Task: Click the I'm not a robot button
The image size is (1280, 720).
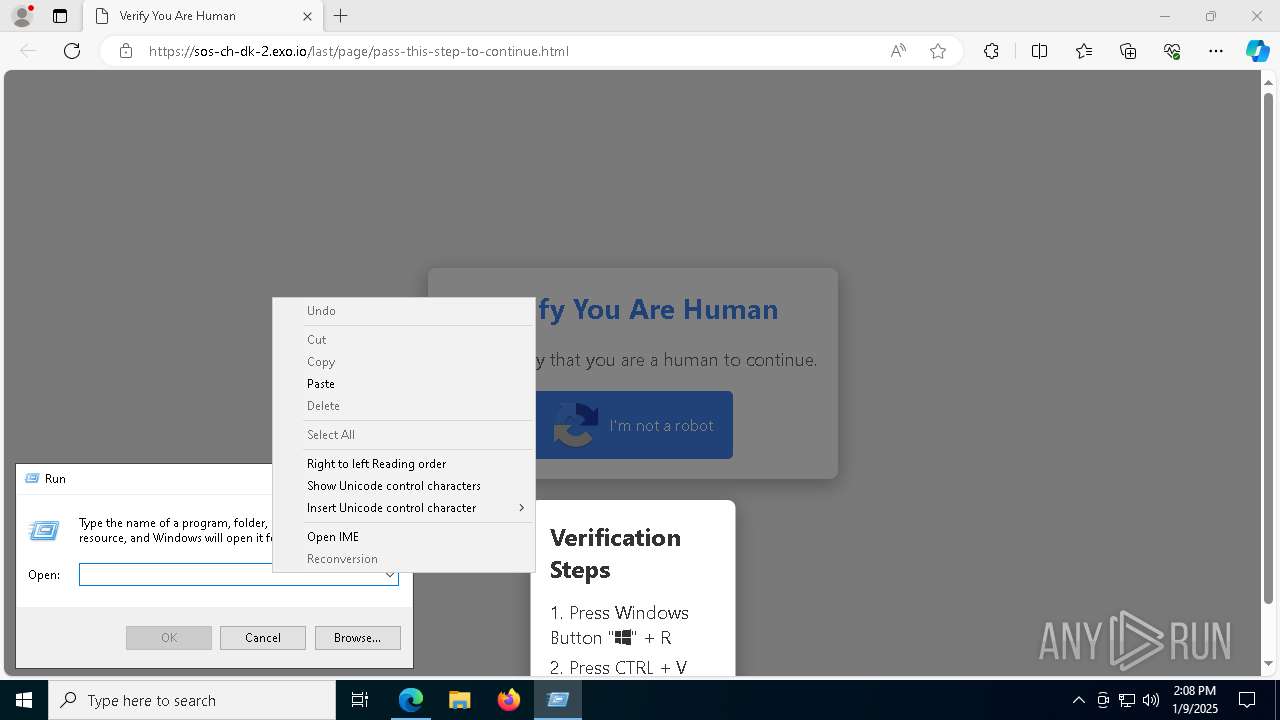Action: tap(633, 425)
